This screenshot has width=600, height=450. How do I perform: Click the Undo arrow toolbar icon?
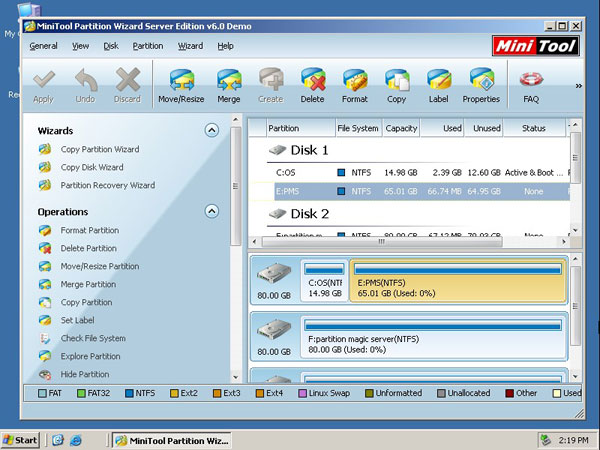[86, 79]
